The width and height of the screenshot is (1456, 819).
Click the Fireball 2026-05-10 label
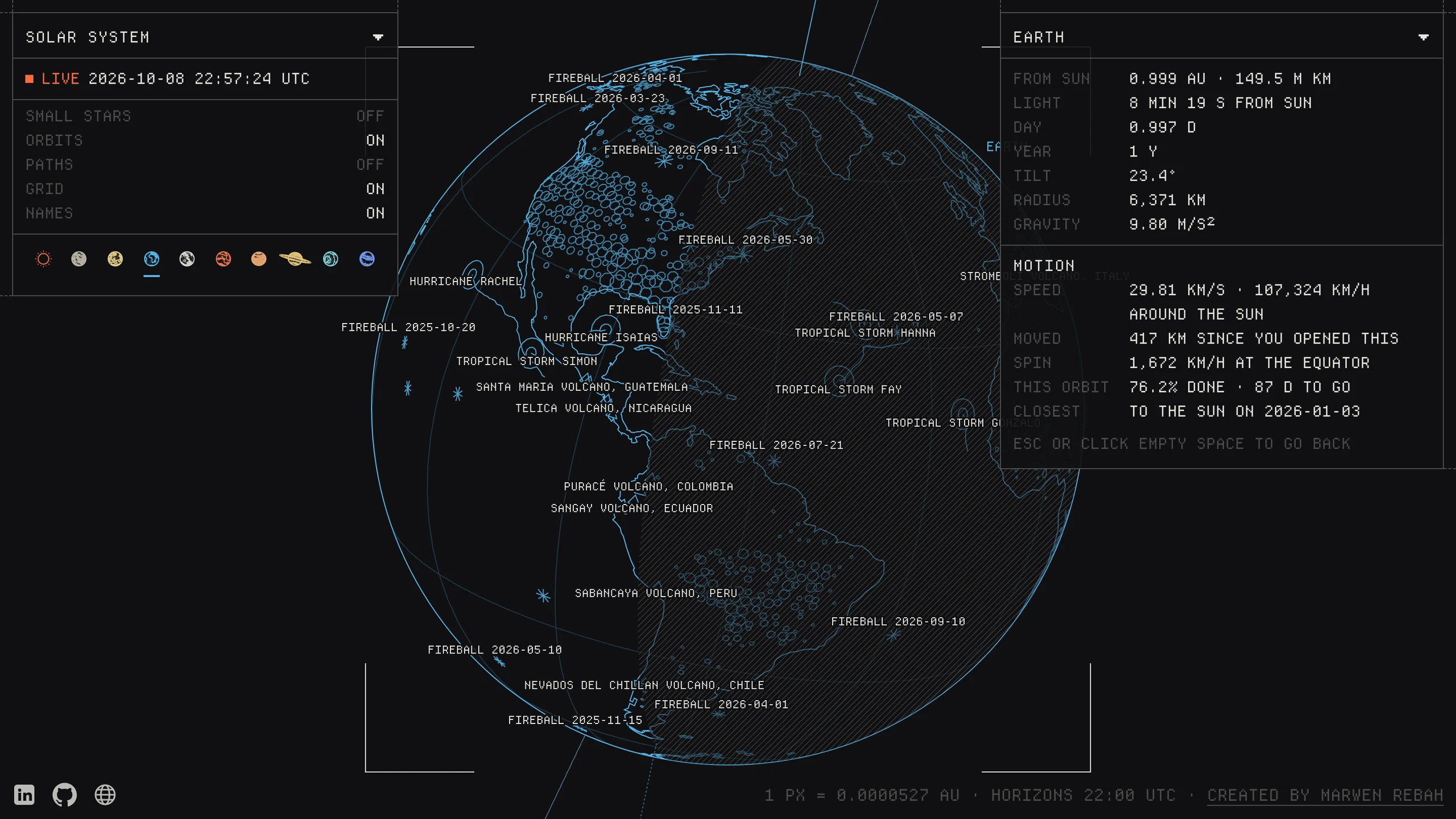tap(495, 650)
